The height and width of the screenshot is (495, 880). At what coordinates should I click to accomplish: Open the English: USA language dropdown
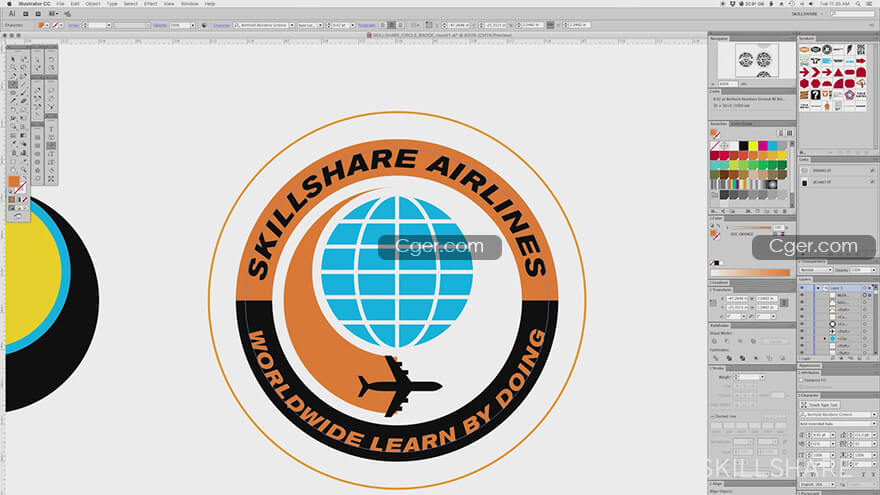point(818,484)
